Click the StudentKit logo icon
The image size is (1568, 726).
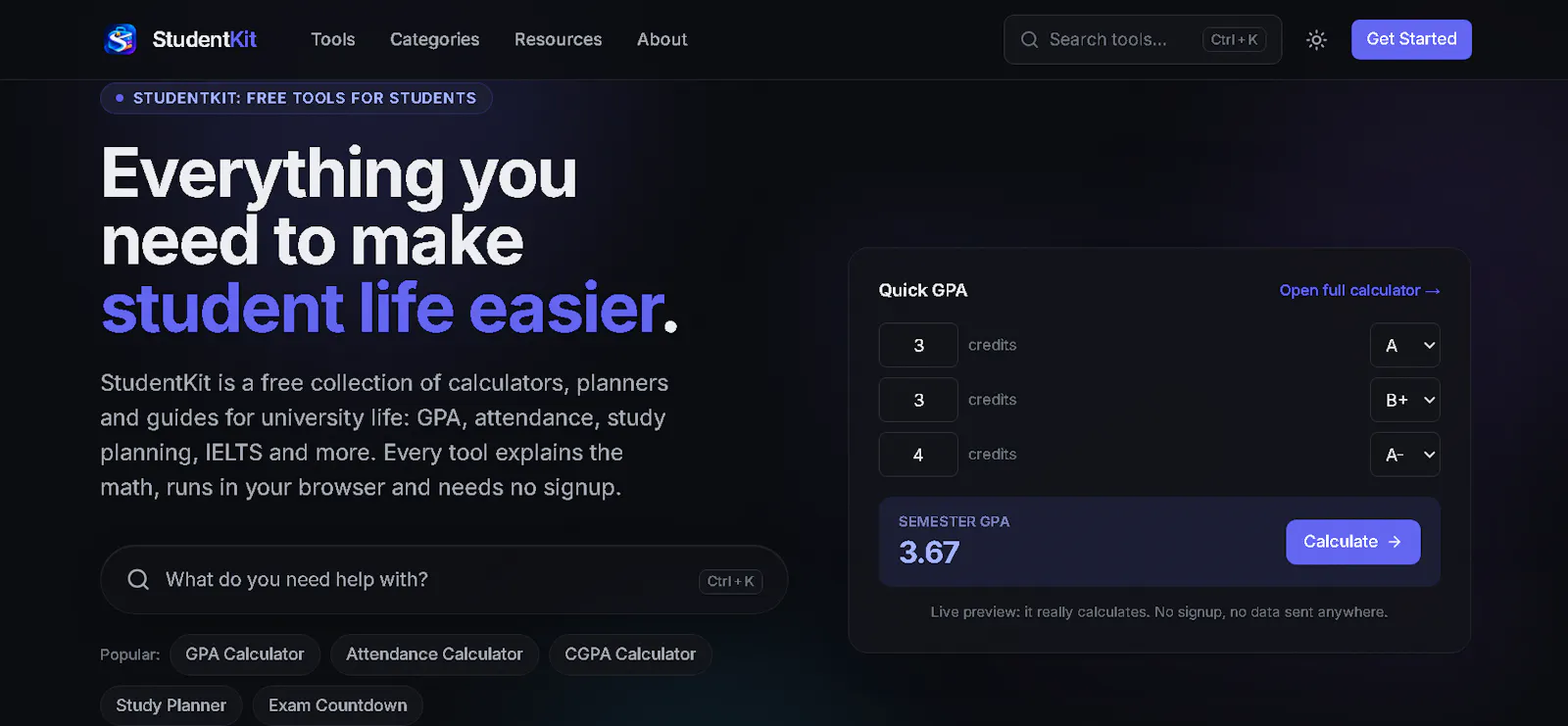[x=121, y=39]
